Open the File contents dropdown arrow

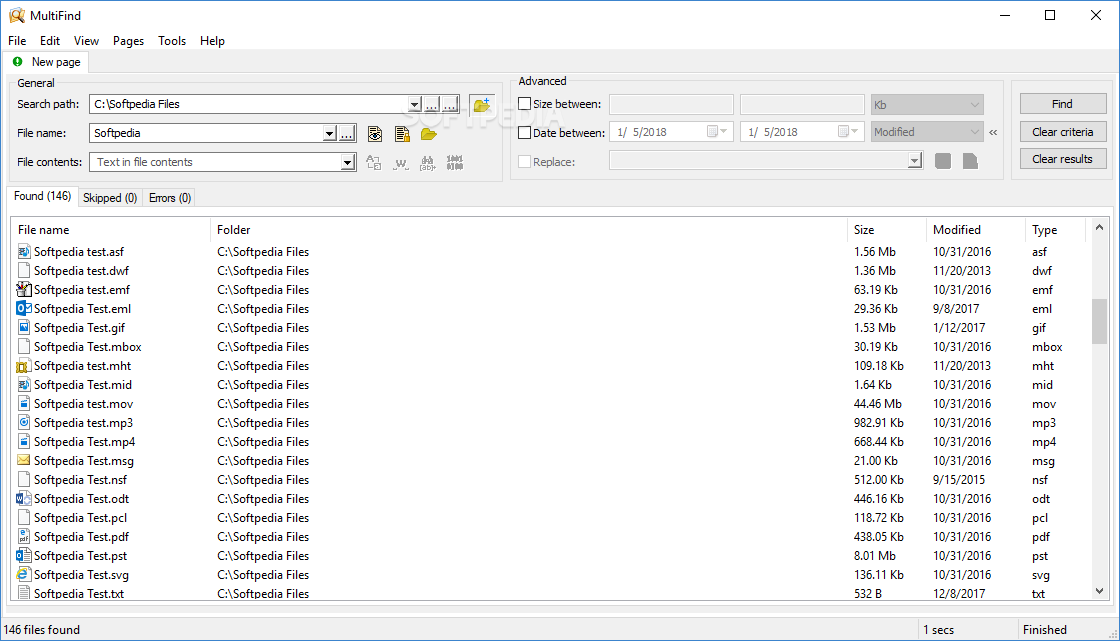coord(347,163)
